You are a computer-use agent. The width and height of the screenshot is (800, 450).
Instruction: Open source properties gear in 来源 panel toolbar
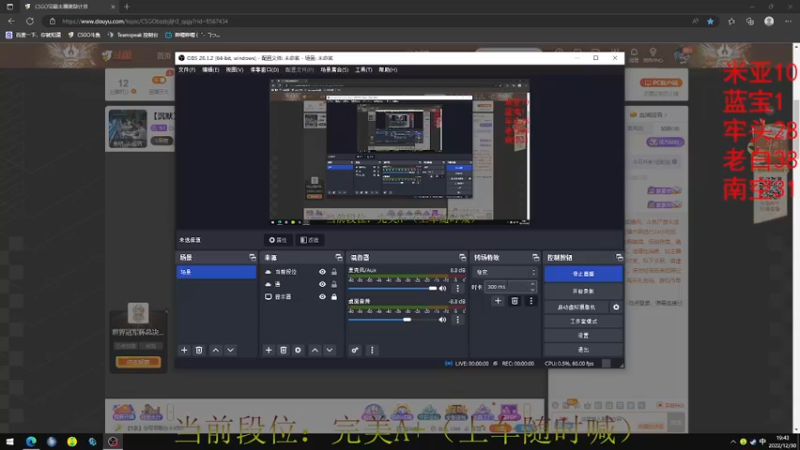pyautogui.click(x=298, y=350)
